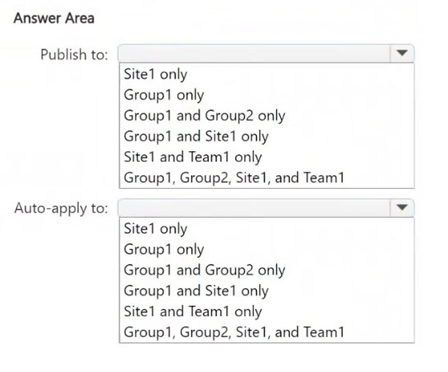
Task: Click the 'Publish to:' label
Action: click(74, 54)
